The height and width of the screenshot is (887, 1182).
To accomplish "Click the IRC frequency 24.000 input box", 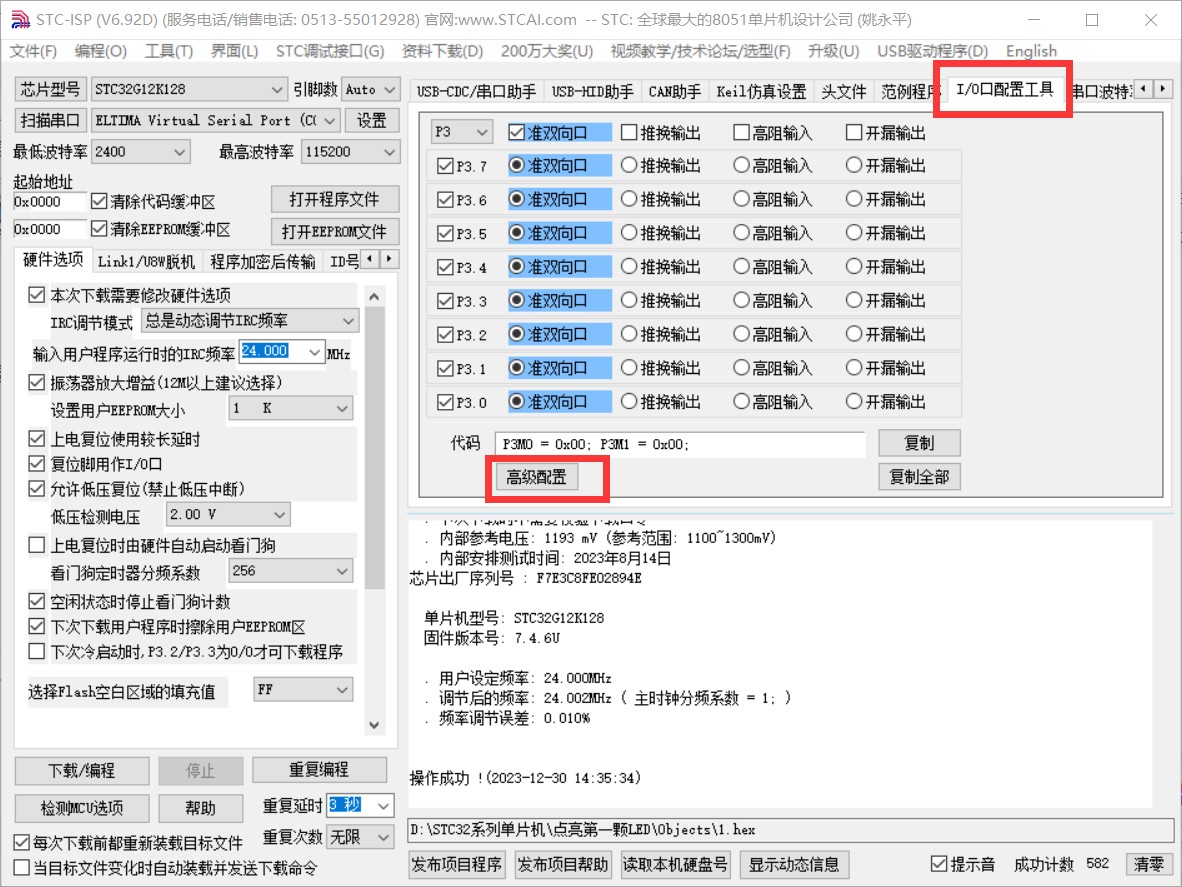I will pos(274,351).
